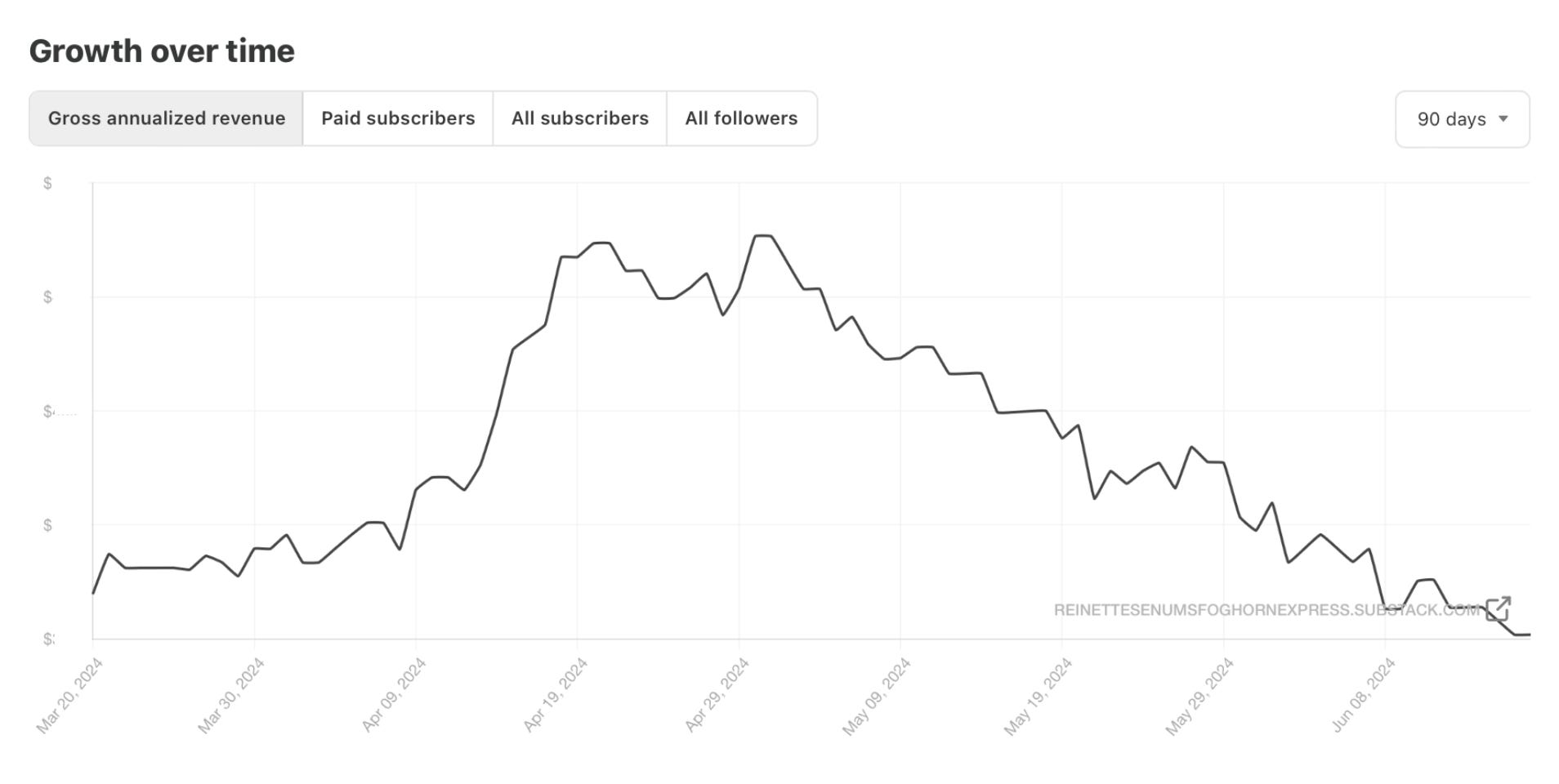Screen dimensions: 1559x784
Task: Switch to the Paid subscribers tab
Action: click(398, 118)
